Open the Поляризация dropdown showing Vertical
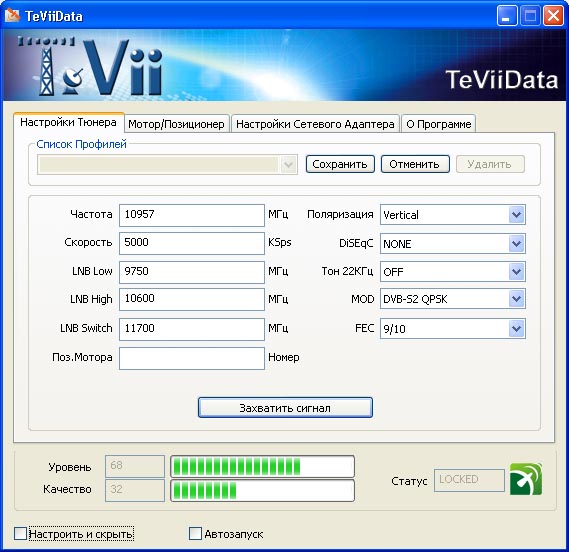 pyautogui.click(x=453, y=215)
